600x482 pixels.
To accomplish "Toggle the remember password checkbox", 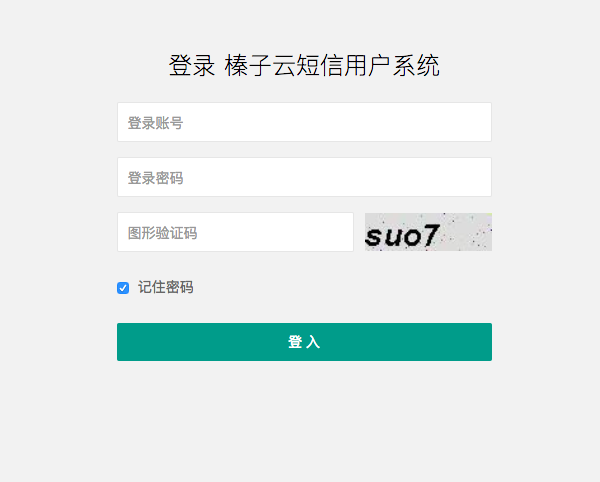I will pyautogui.click(x=123, y=288).
